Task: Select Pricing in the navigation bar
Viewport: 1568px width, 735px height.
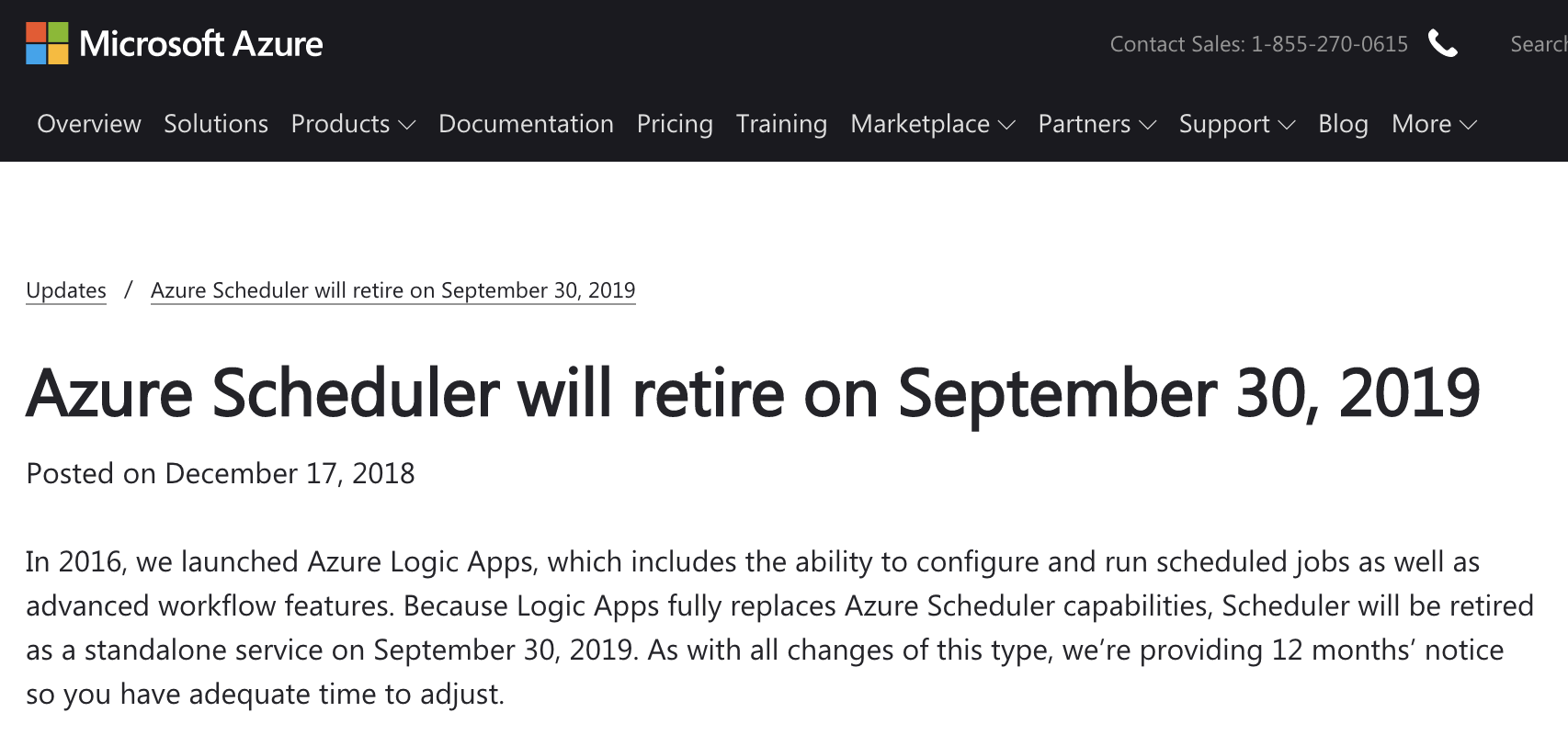Action: pos(675,124)
